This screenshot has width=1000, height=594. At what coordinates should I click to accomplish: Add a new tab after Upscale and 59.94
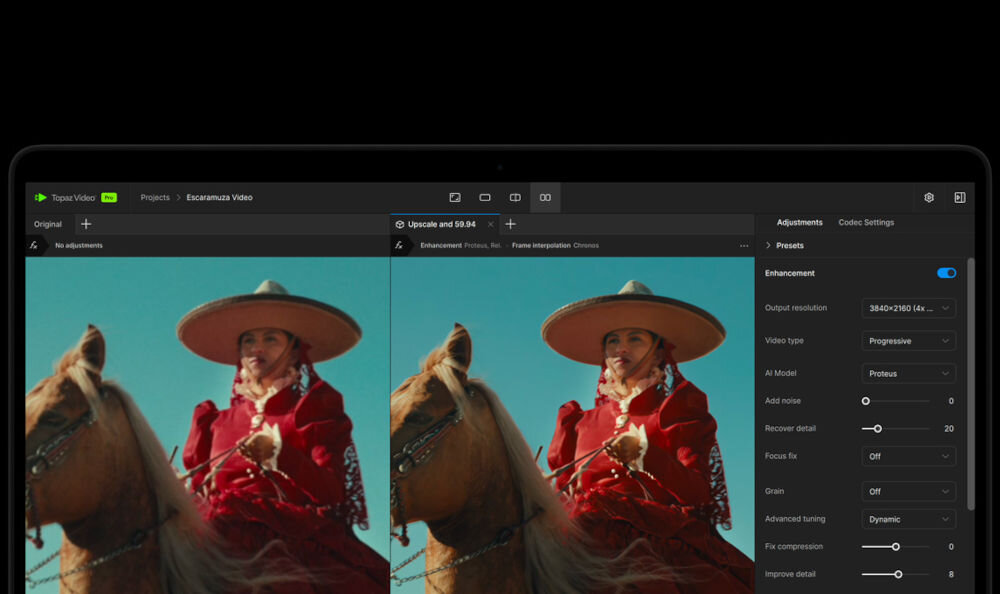(x=510, y=224)
